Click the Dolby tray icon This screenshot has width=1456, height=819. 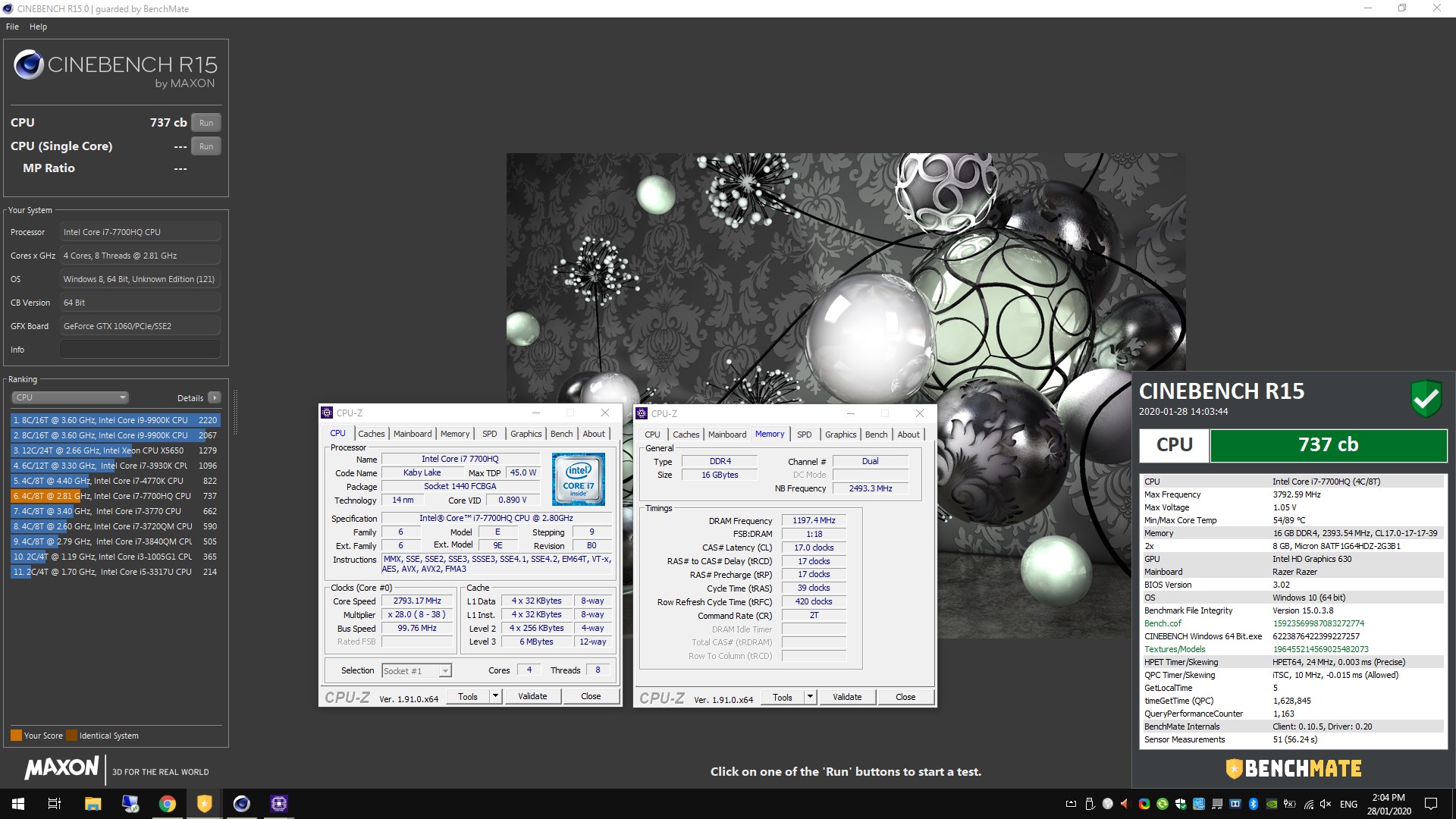tap(1235, 804)
